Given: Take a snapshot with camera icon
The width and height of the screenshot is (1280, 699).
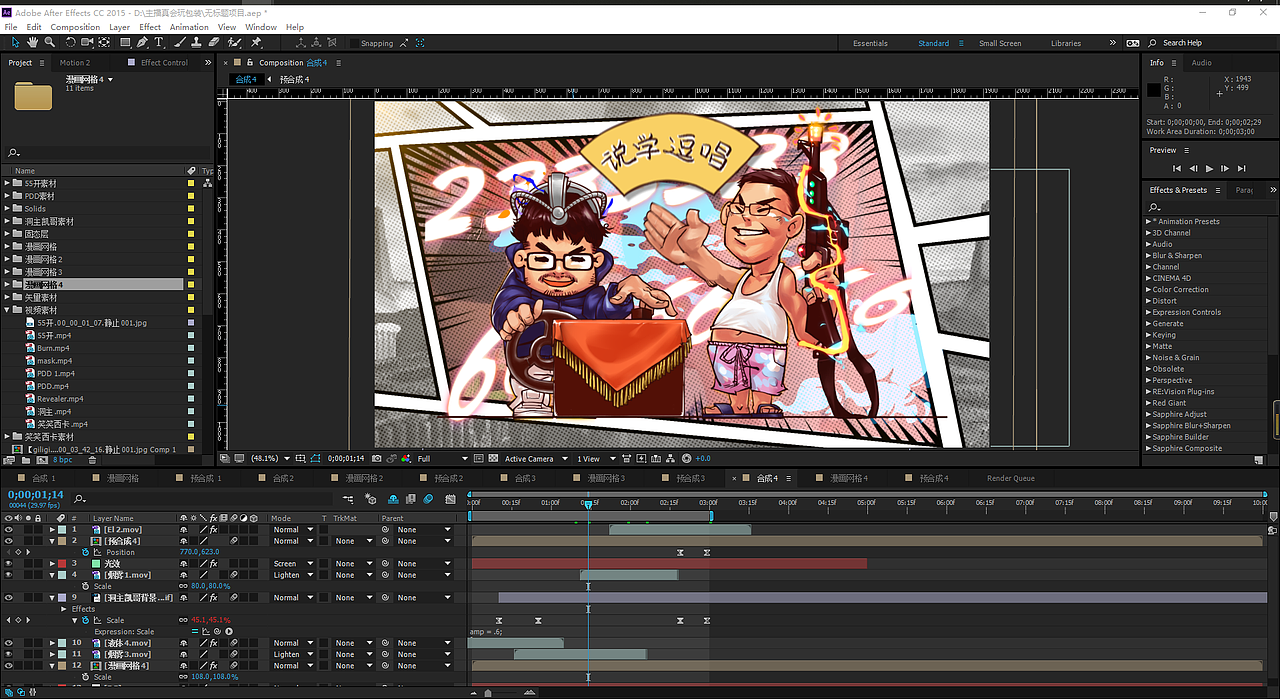Looking at the screenshot, I should click(377, 459).
